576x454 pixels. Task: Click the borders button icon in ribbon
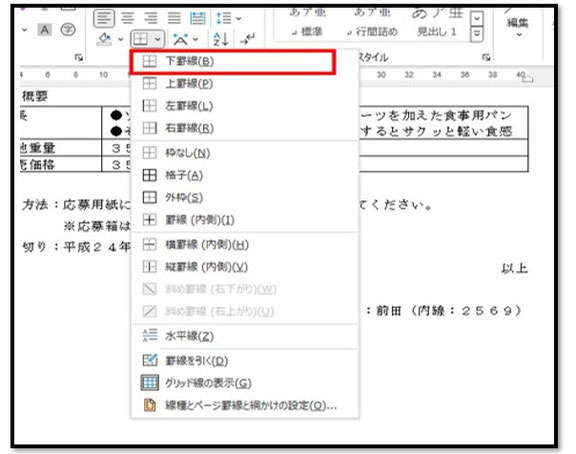pos(141,39)
